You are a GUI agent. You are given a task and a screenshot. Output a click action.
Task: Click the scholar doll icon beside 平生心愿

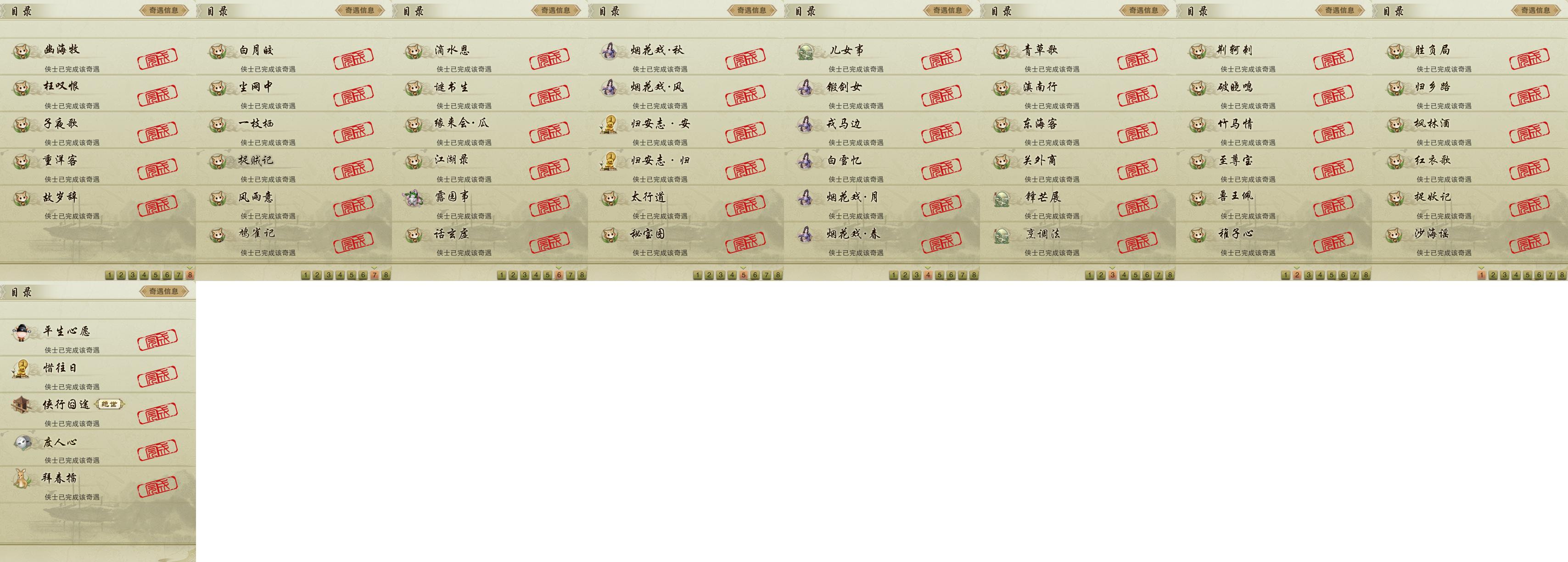[x=22, y=332]
